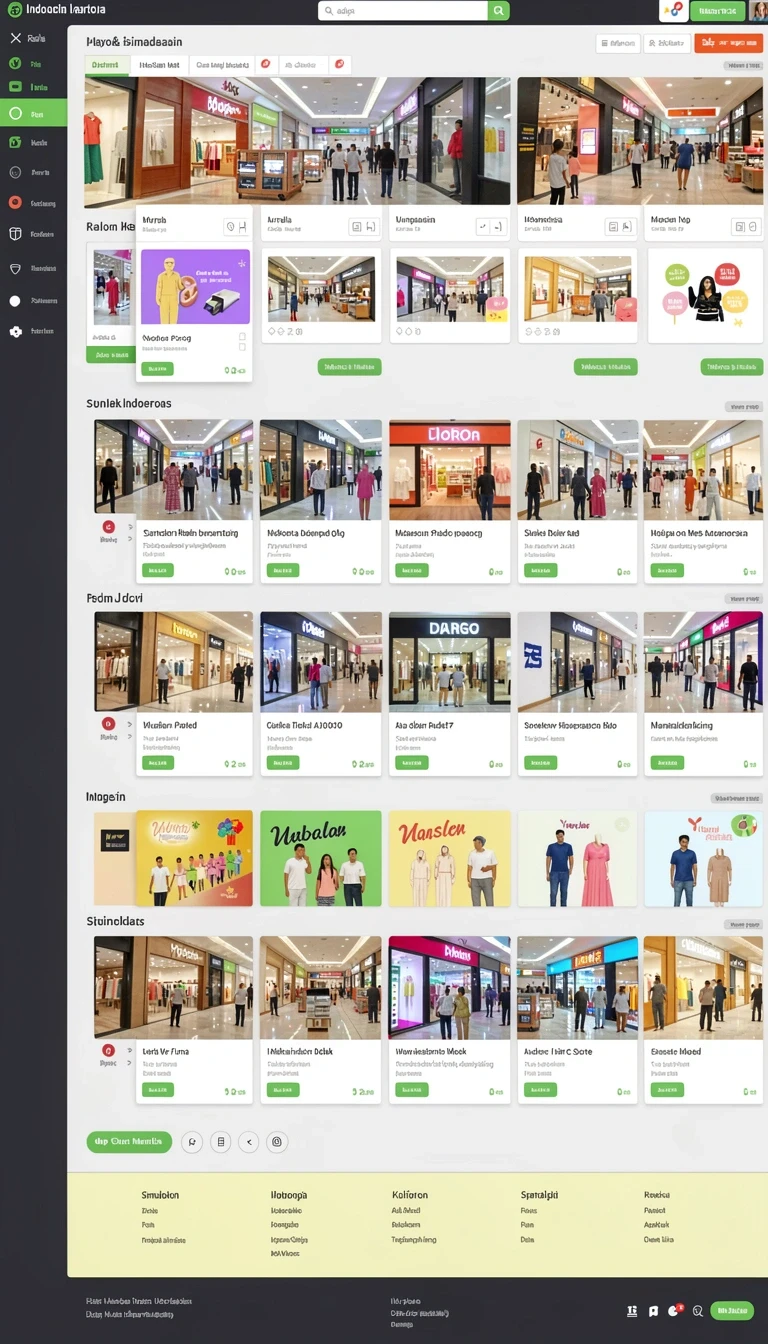
Task: Select the active green Dicimmi tab
Action: pos(107,65)
